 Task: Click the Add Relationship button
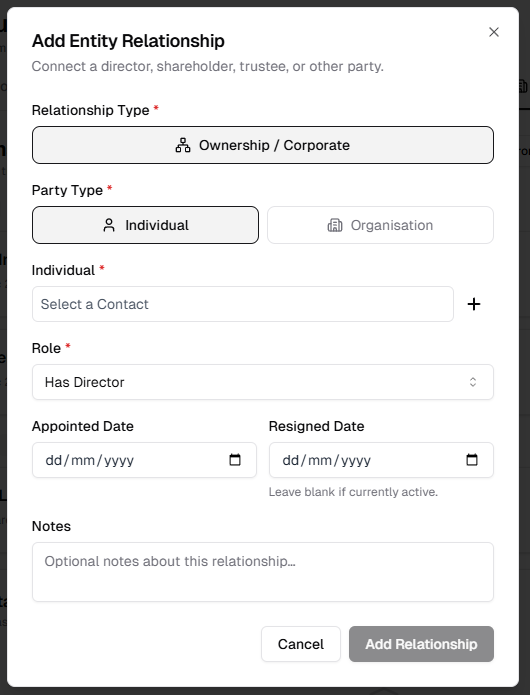tap(421, 644)
